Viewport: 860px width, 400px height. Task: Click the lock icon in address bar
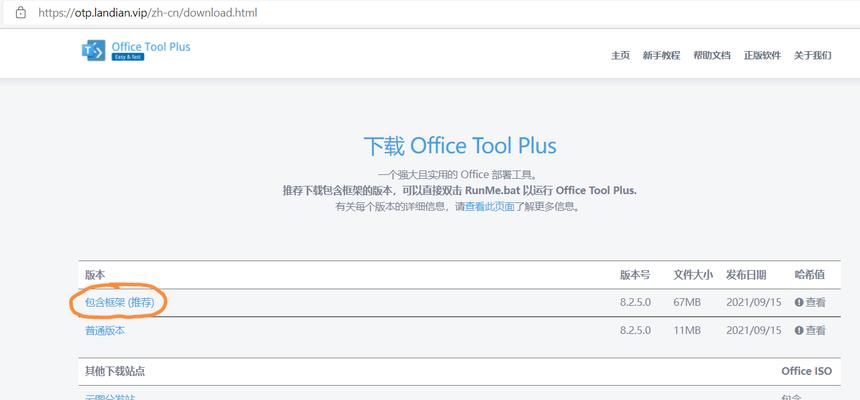pos(21,13)
